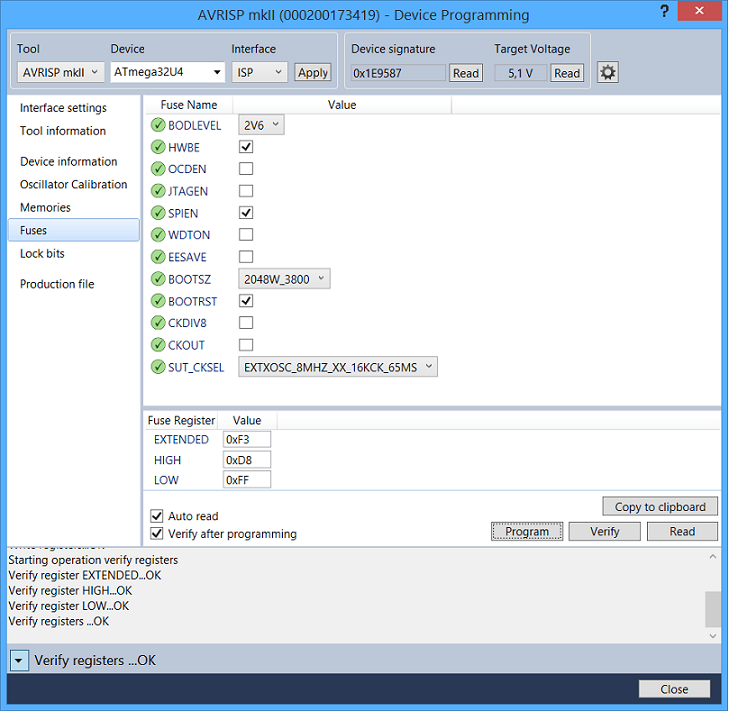Click the LOW fuse register value field
The height and width of the screenshot is (711, 729).
coord(247,480)
